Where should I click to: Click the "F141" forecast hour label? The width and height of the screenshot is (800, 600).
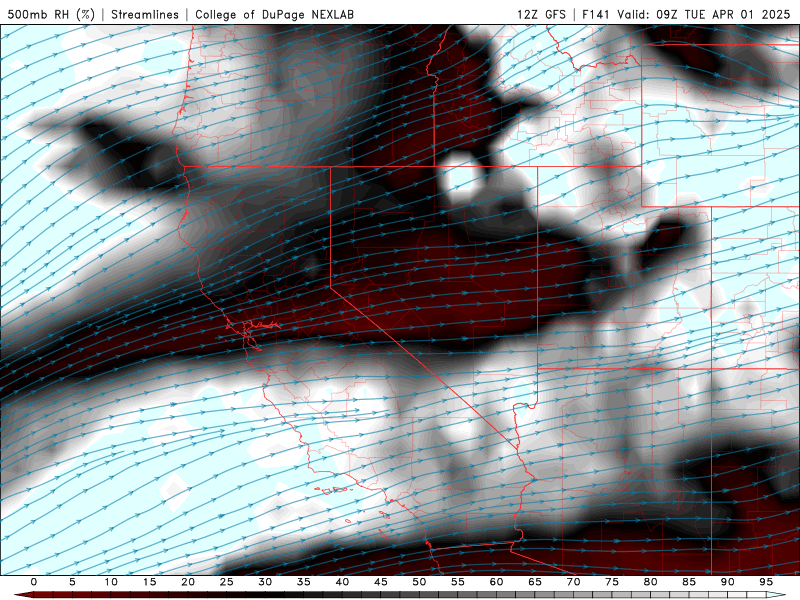click(x=595, y=14)
